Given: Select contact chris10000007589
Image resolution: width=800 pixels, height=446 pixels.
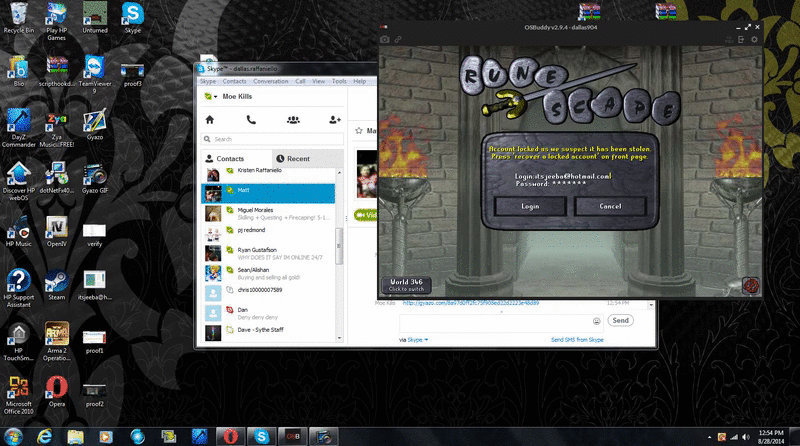Looking at the screenshot, I should click(268, 293).
